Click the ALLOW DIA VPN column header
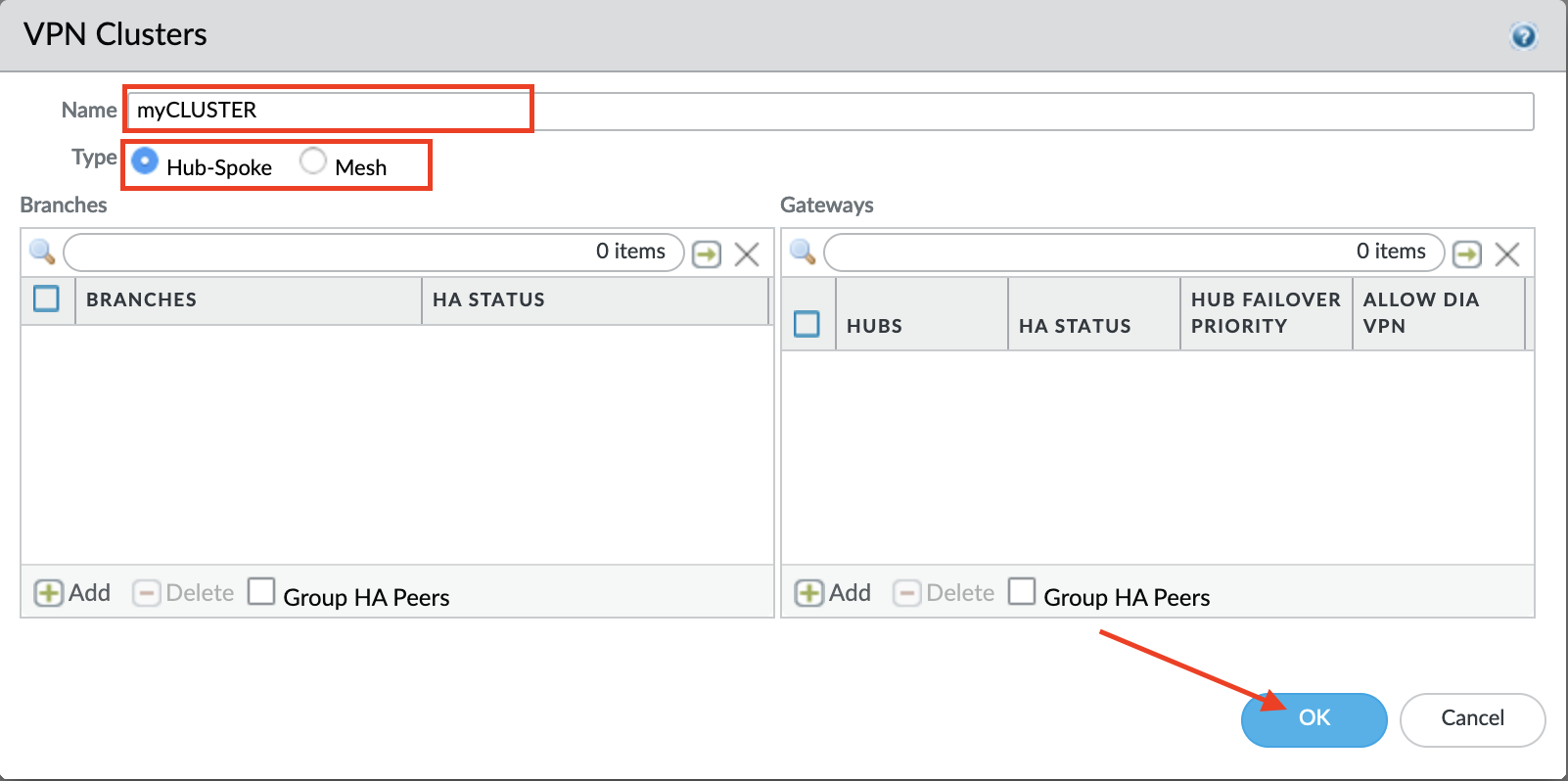1568x781 pixels. click(x=1439, y=314)
